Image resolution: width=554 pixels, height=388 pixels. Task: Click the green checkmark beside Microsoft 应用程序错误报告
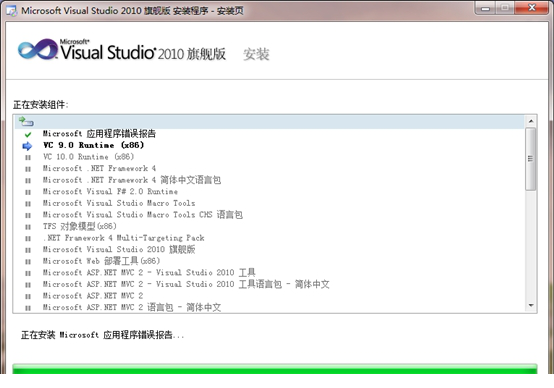(28, 135)
